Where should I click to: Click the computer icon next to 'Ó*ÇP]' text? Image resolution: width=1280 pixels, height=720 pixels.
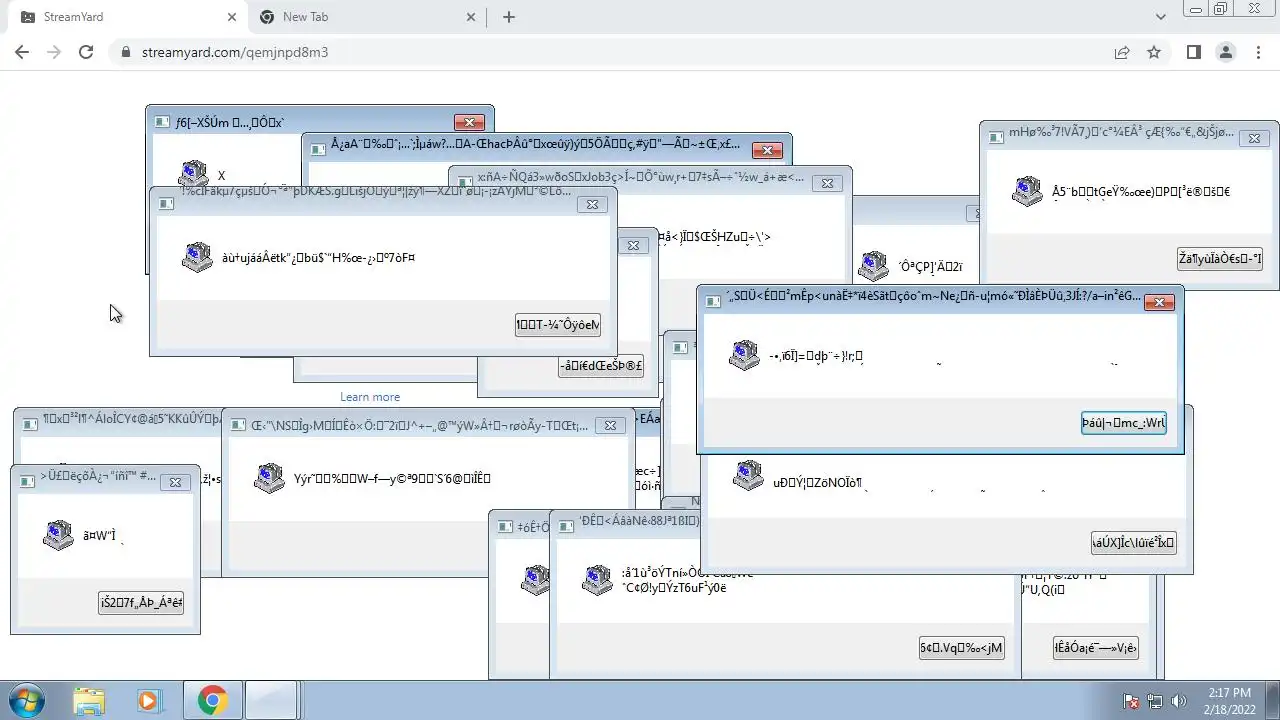pyautogui.click(x=873, y=266)
